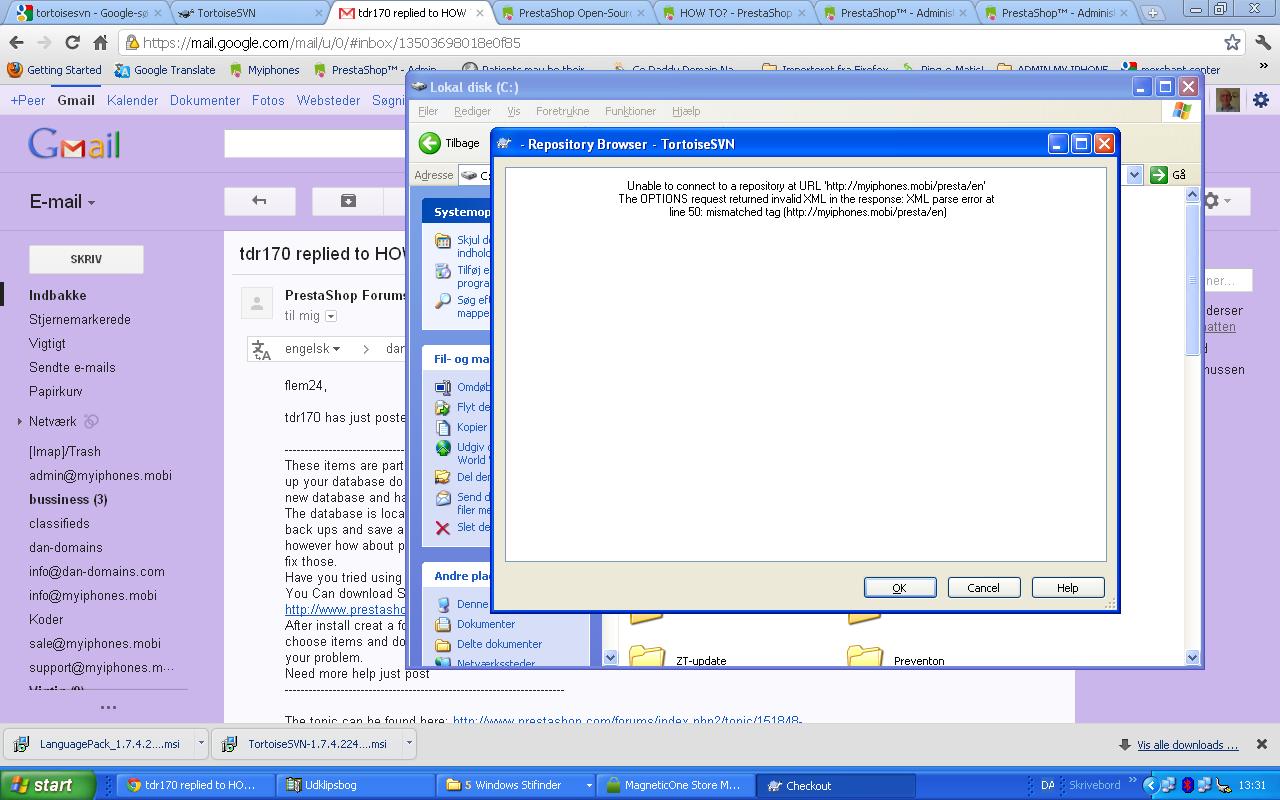Open the E-mail dropdown

click(62, 202)
